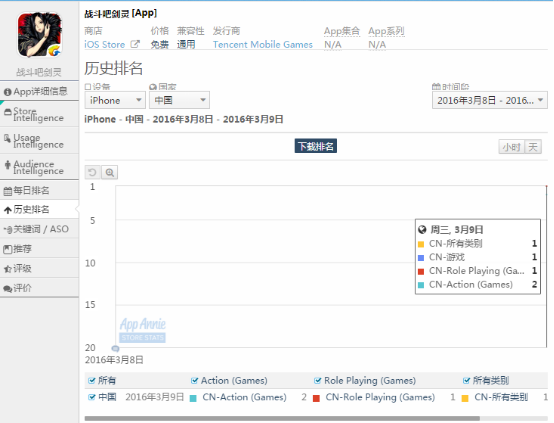The image size is (554, 423).
Task: Click the star icon beside 评级
Action: (7, 269)
